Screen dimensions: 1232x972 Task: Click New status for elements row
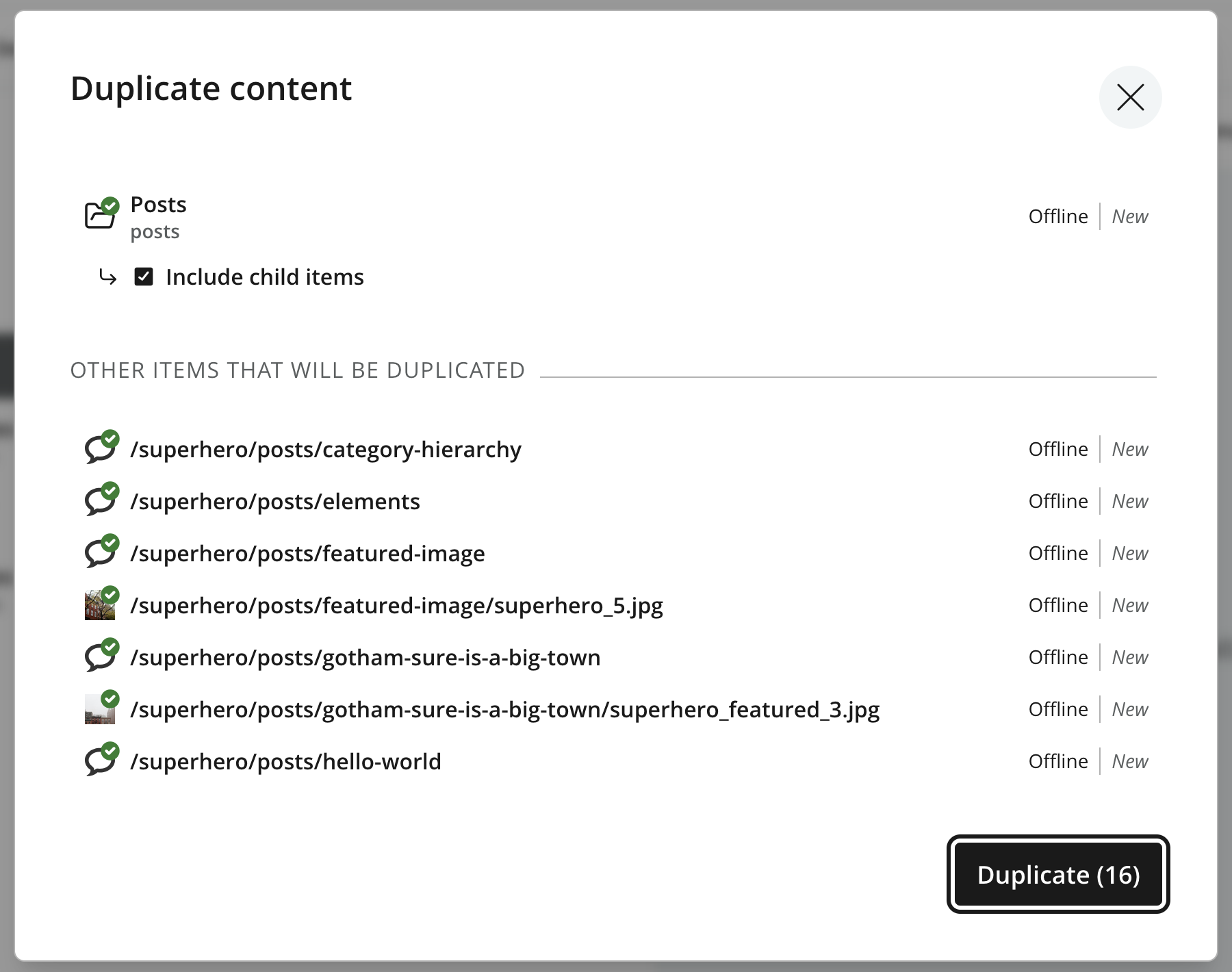pyautogui.click(x=1130, y=501)
